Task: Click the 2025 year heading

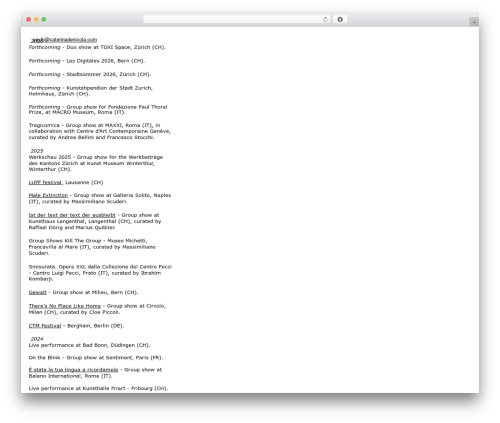Action: [37, 151]
